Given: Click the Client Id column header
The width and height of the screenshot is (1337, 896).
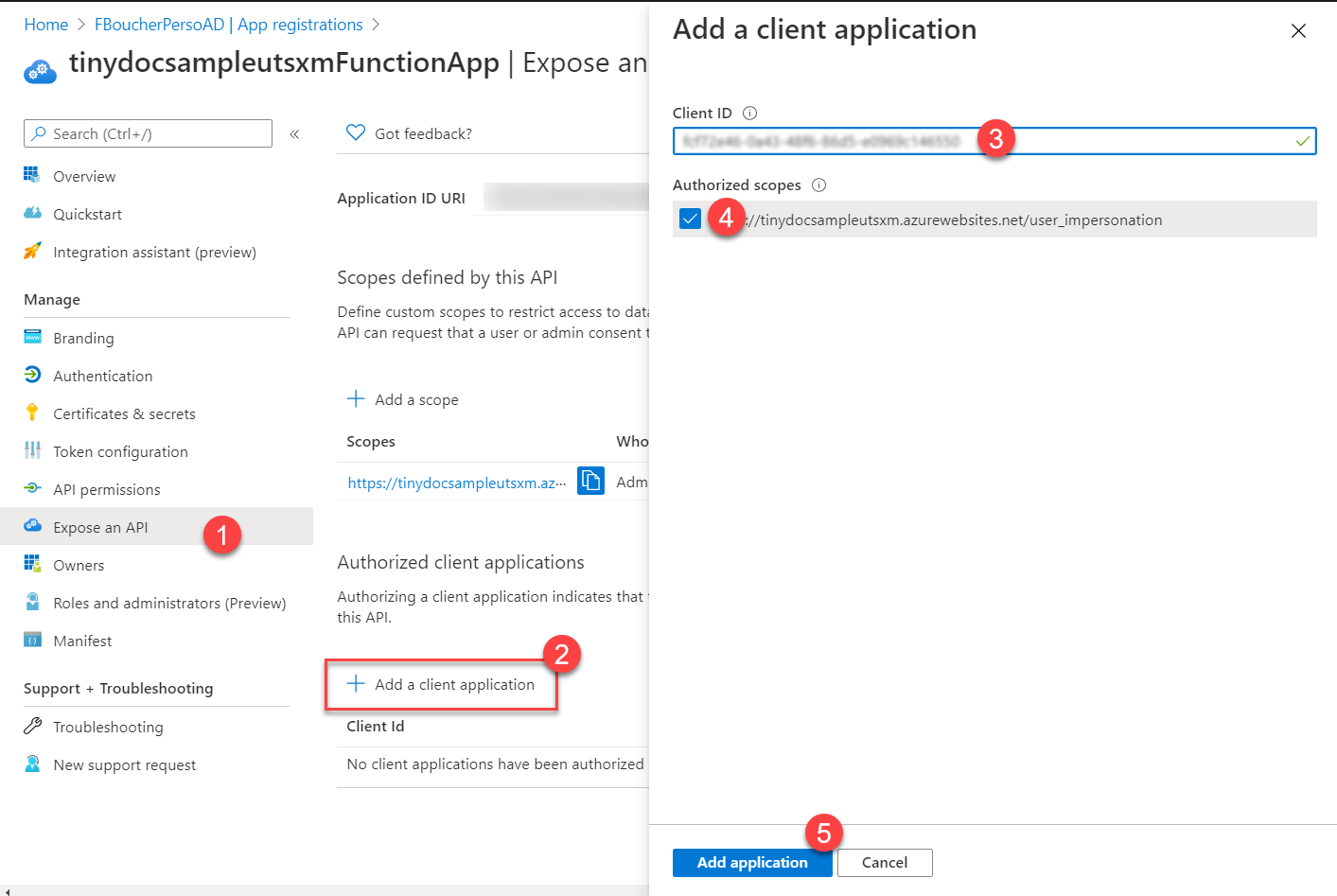Looking at the screenshot, I should click(375, 726).
